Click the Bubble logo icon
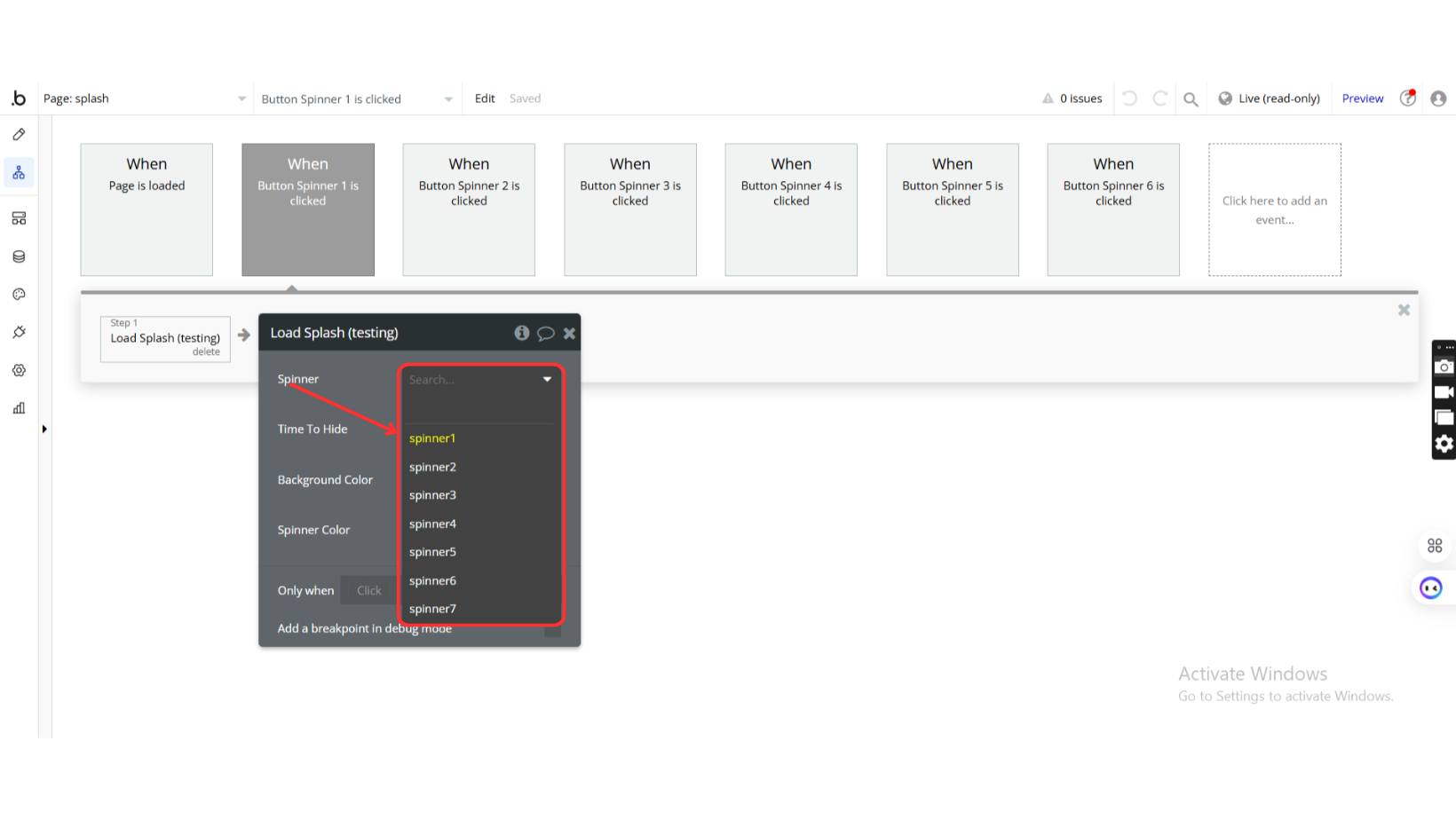Image resolution: width=1456 pixels, height=820 pixels. coord(19,99)
